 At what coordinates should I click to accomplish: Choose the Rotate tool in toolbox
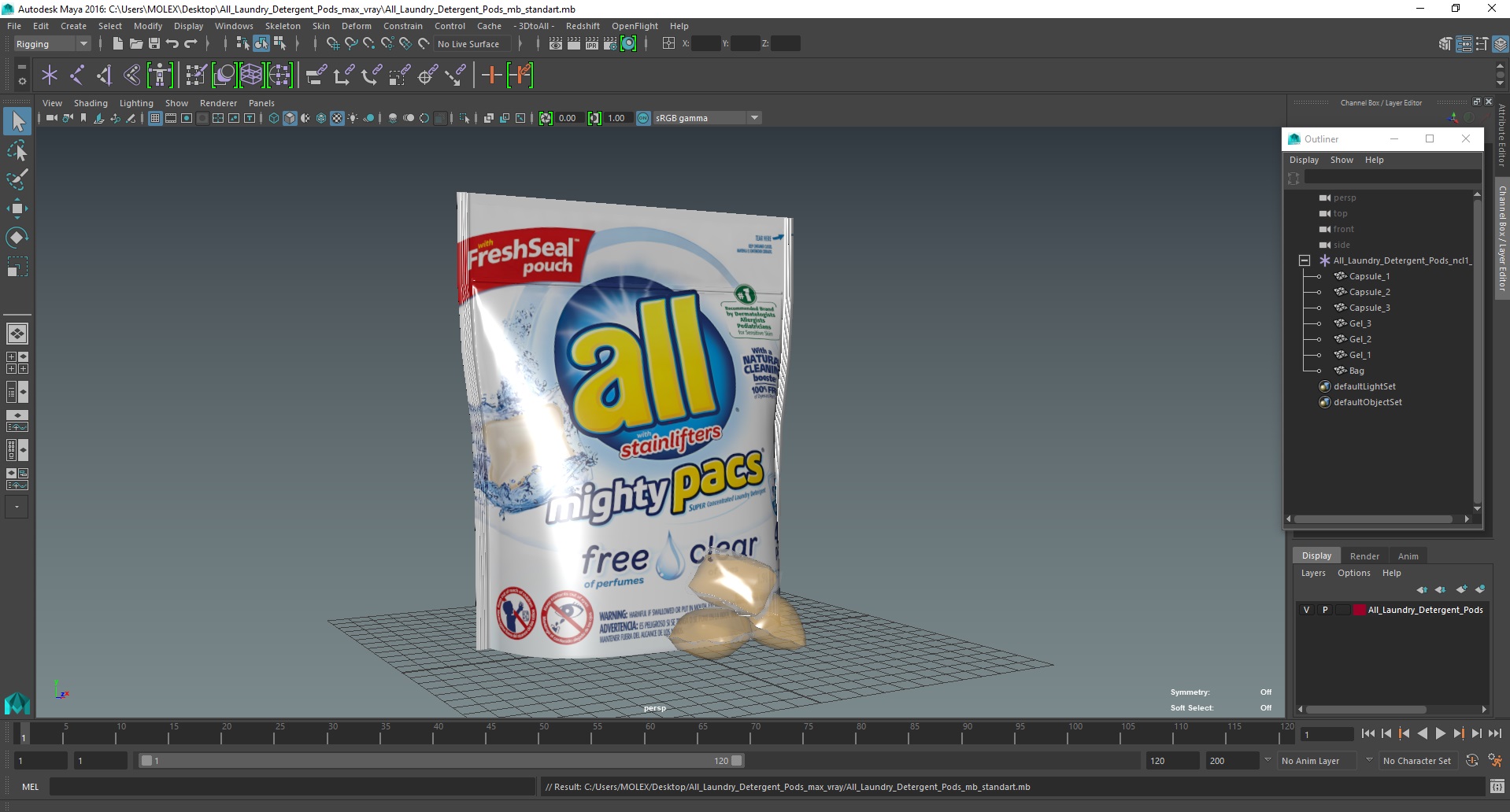point(17,238)
